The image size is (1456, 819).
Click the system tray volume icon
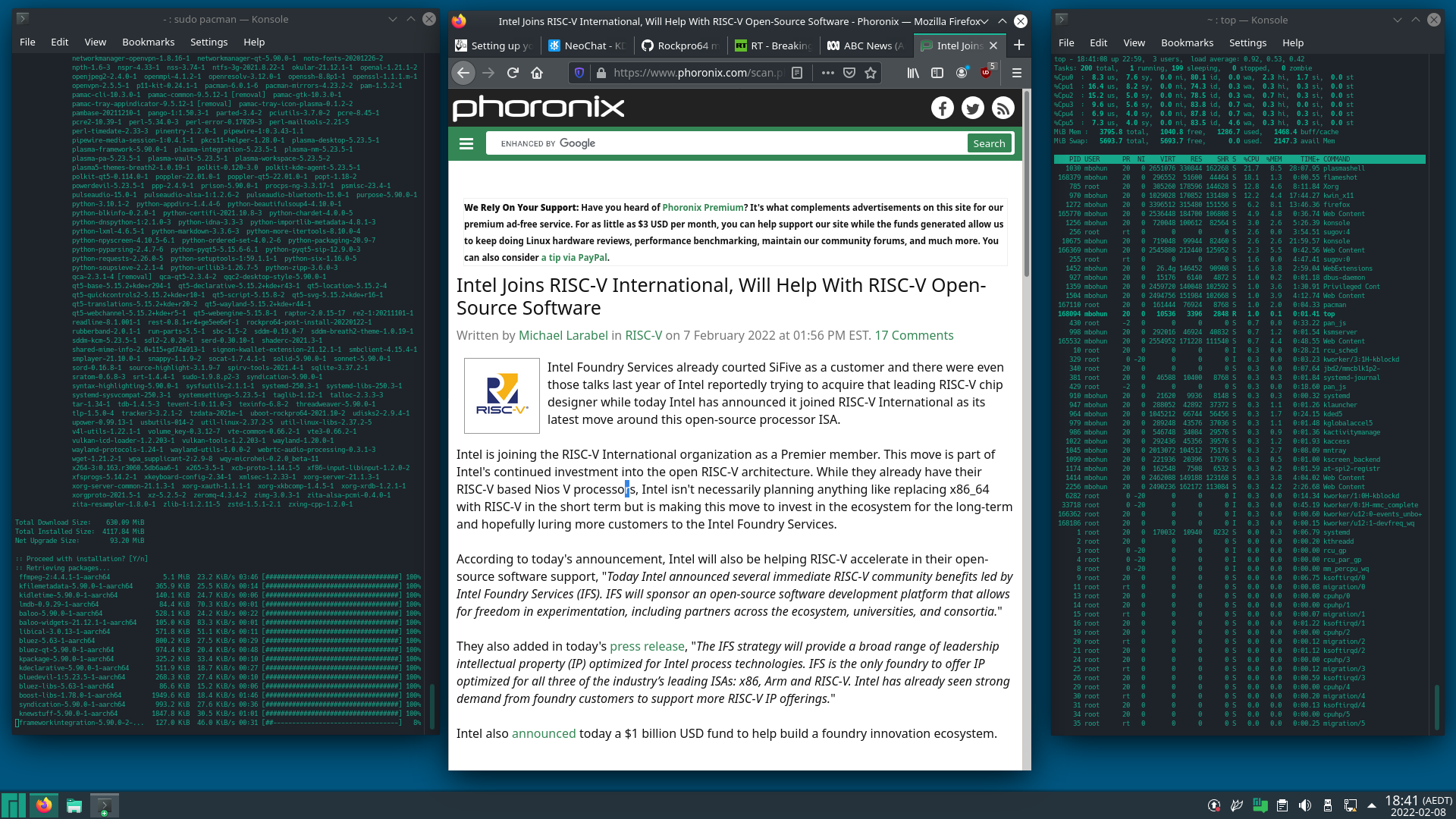tap(1304, 805)
